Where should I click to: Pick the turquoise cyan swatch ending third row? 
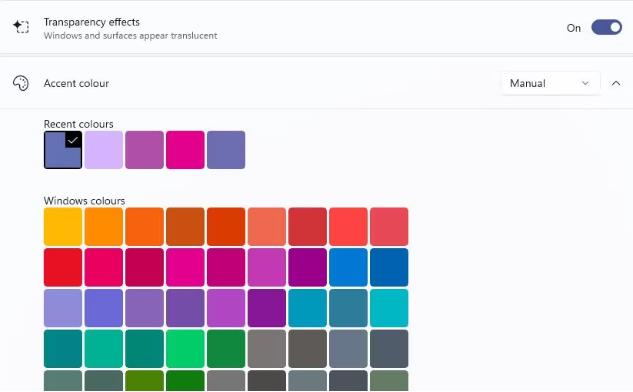click(389, 308)
